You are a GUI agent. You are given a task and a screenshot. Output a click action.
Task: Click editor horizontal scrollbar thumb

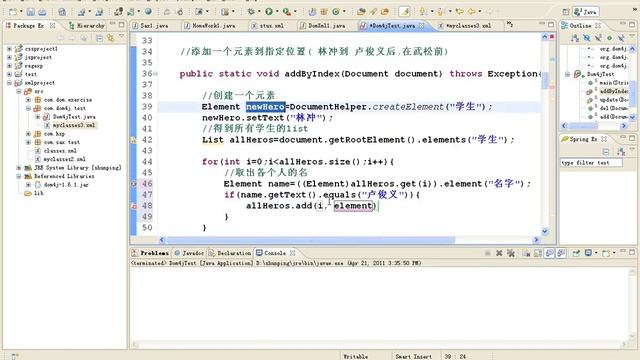[310, 240]
